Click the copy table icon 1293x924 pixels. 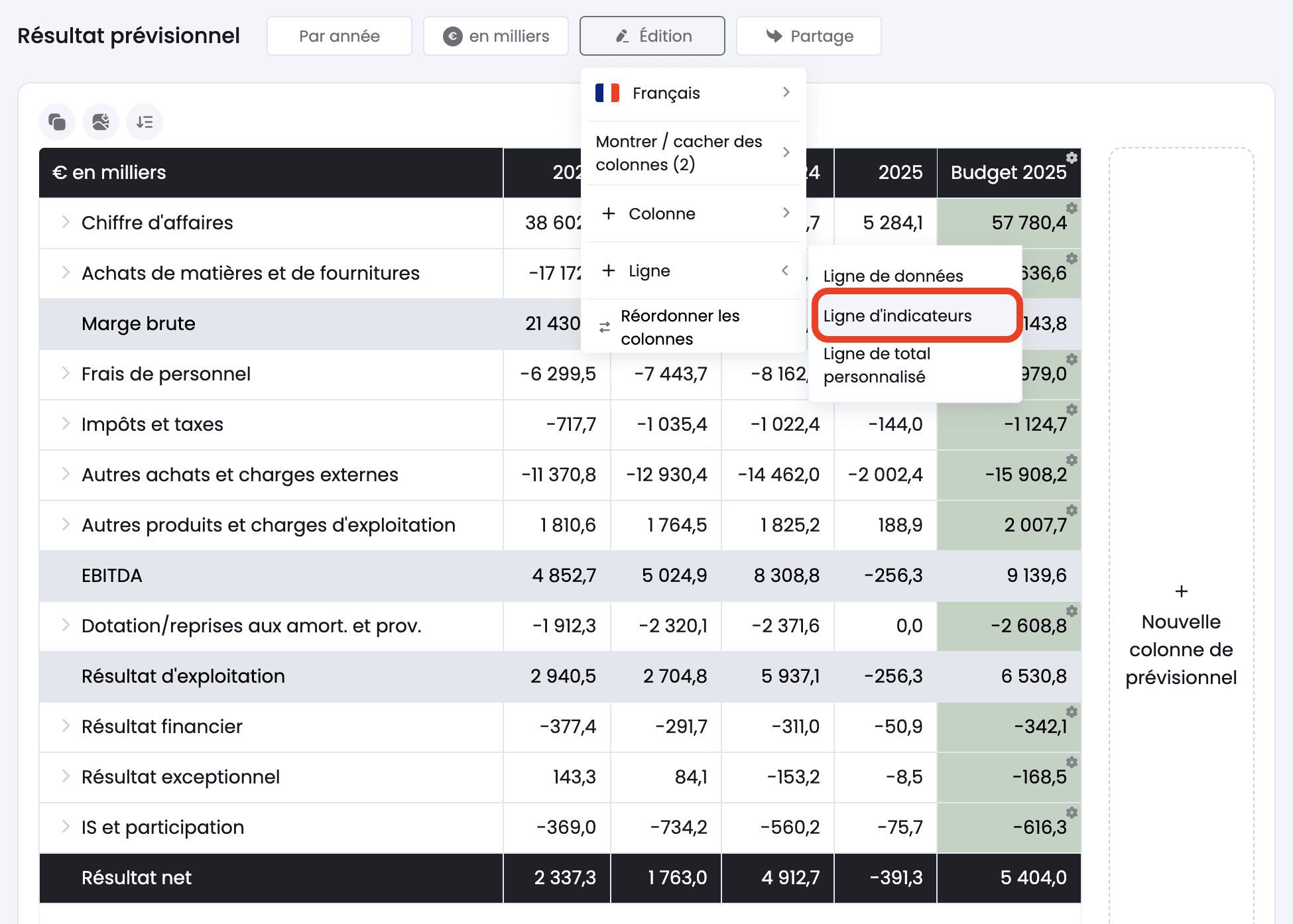[57, 122]
